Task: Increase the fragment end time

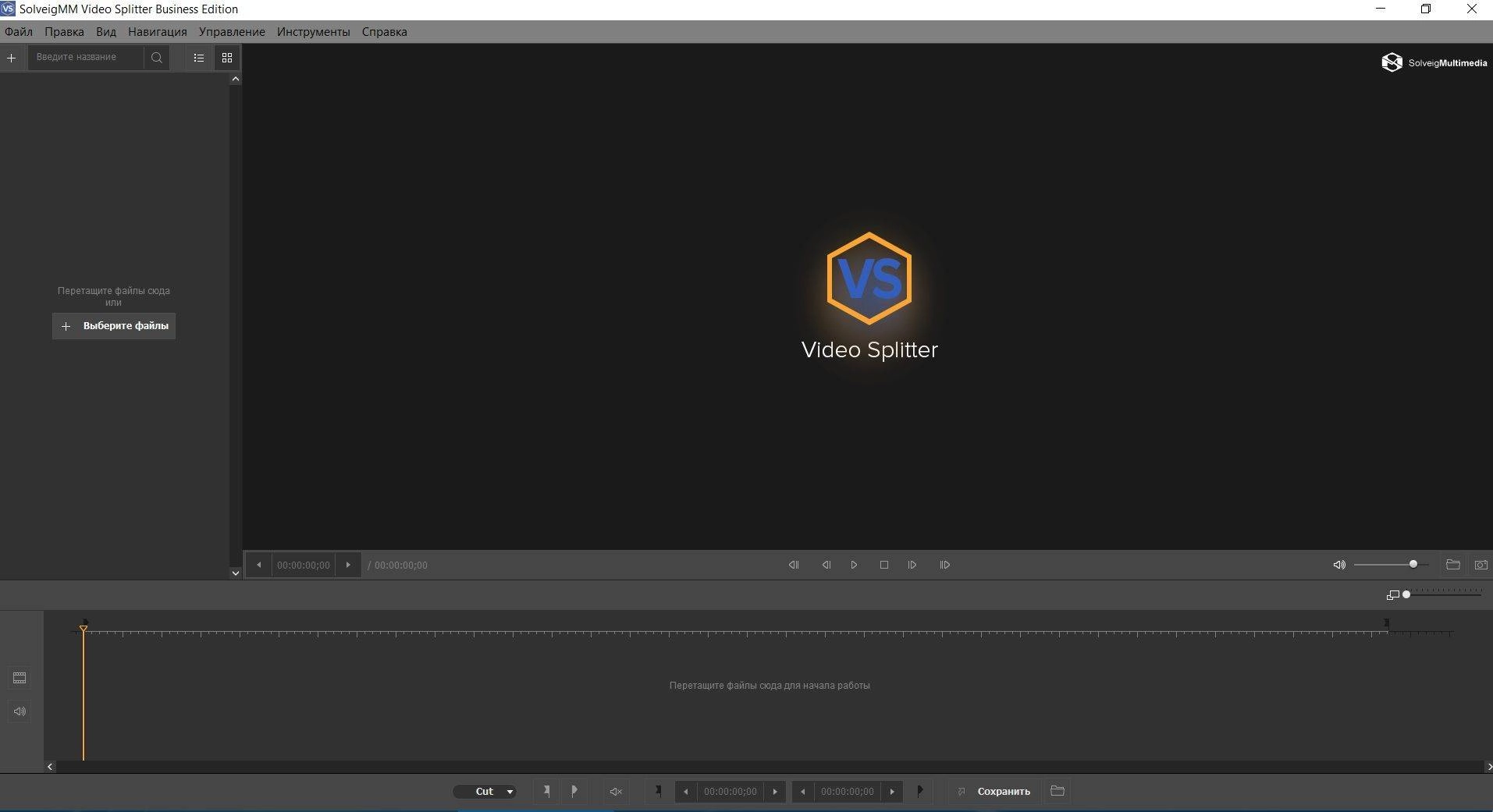Action: [892, 792]
